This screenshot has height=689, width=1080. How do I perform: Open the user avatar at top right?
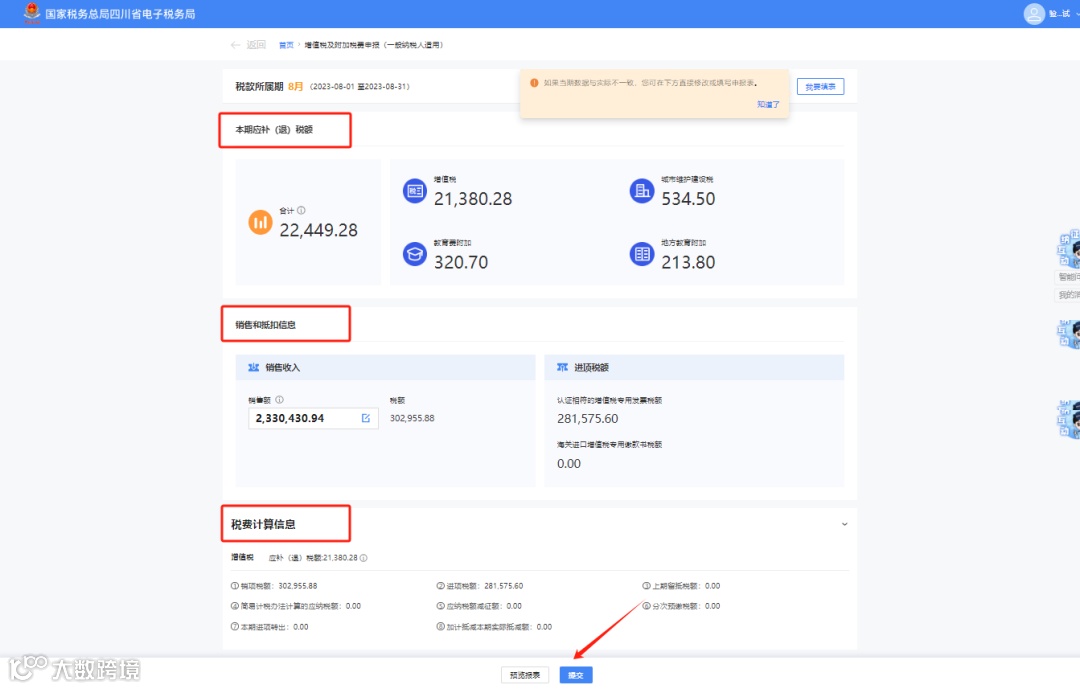click(1034, 14)
